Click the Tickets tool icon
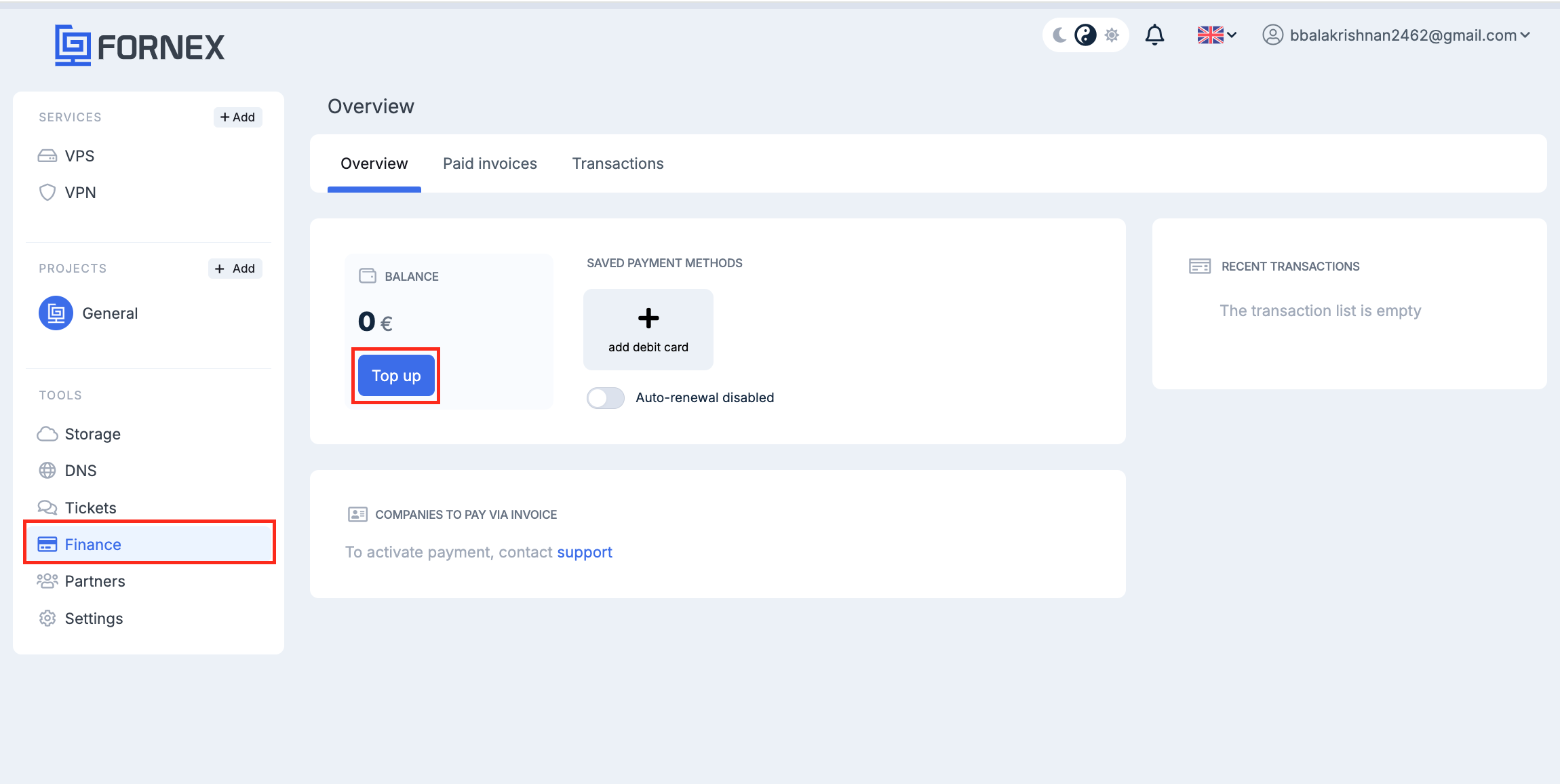This screenshot has width=1560, height=784. pos(47,507)
